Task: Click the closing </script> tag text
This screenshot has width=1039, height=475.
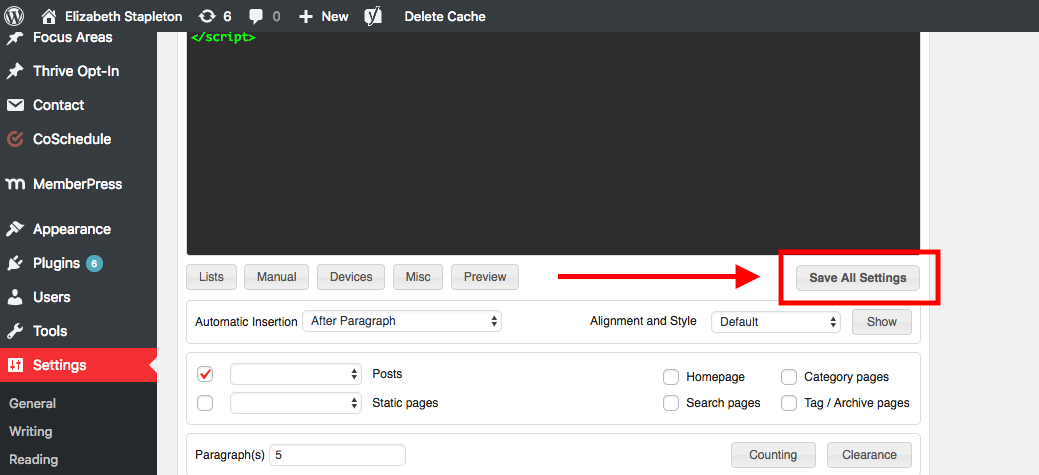Action: [x=223, y=37]
